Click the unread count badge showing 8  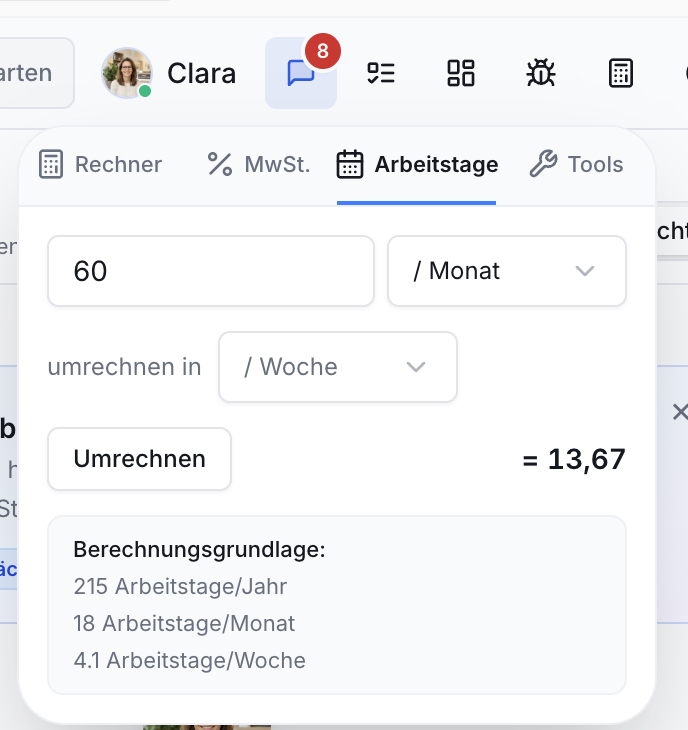tap(323, 51)
